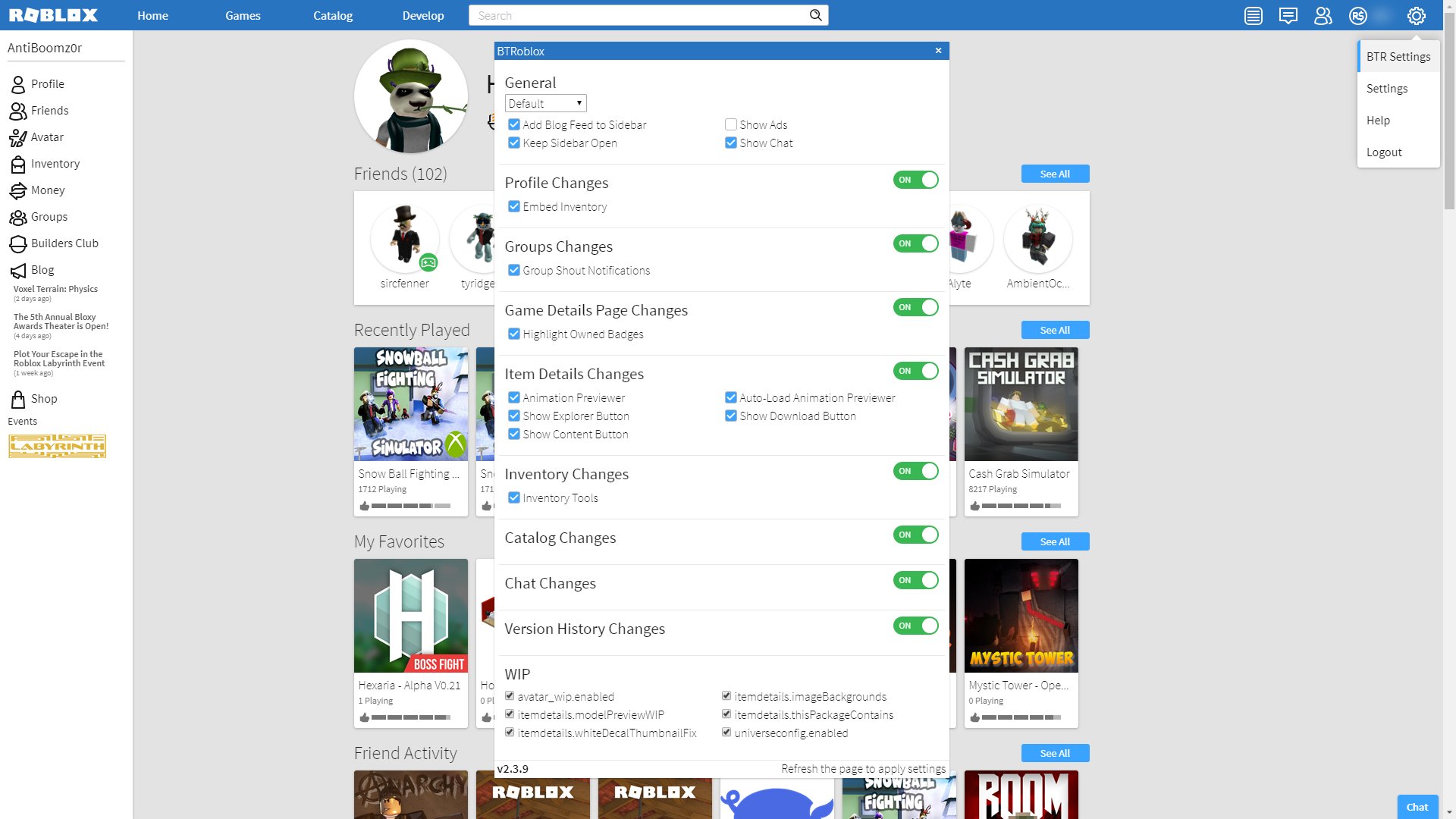Select the Games menu bar item
This screenshot has width=1456, height=819.
coord(243,15)
